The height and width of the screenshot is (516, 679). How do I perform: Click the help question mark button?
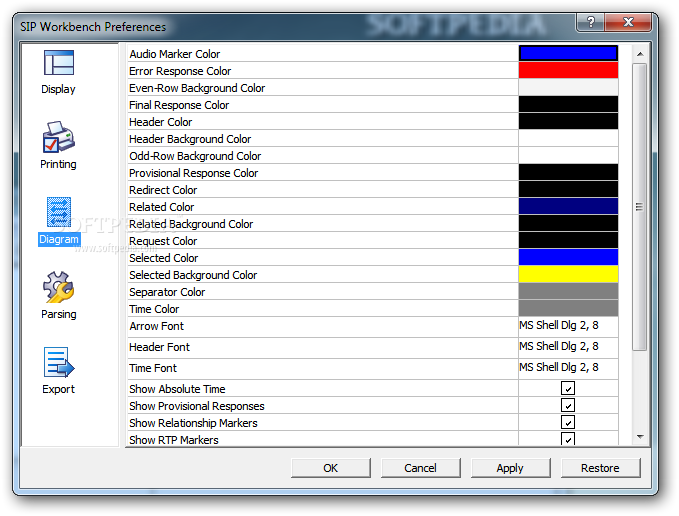pyautogui.click(x=590, y=22)
